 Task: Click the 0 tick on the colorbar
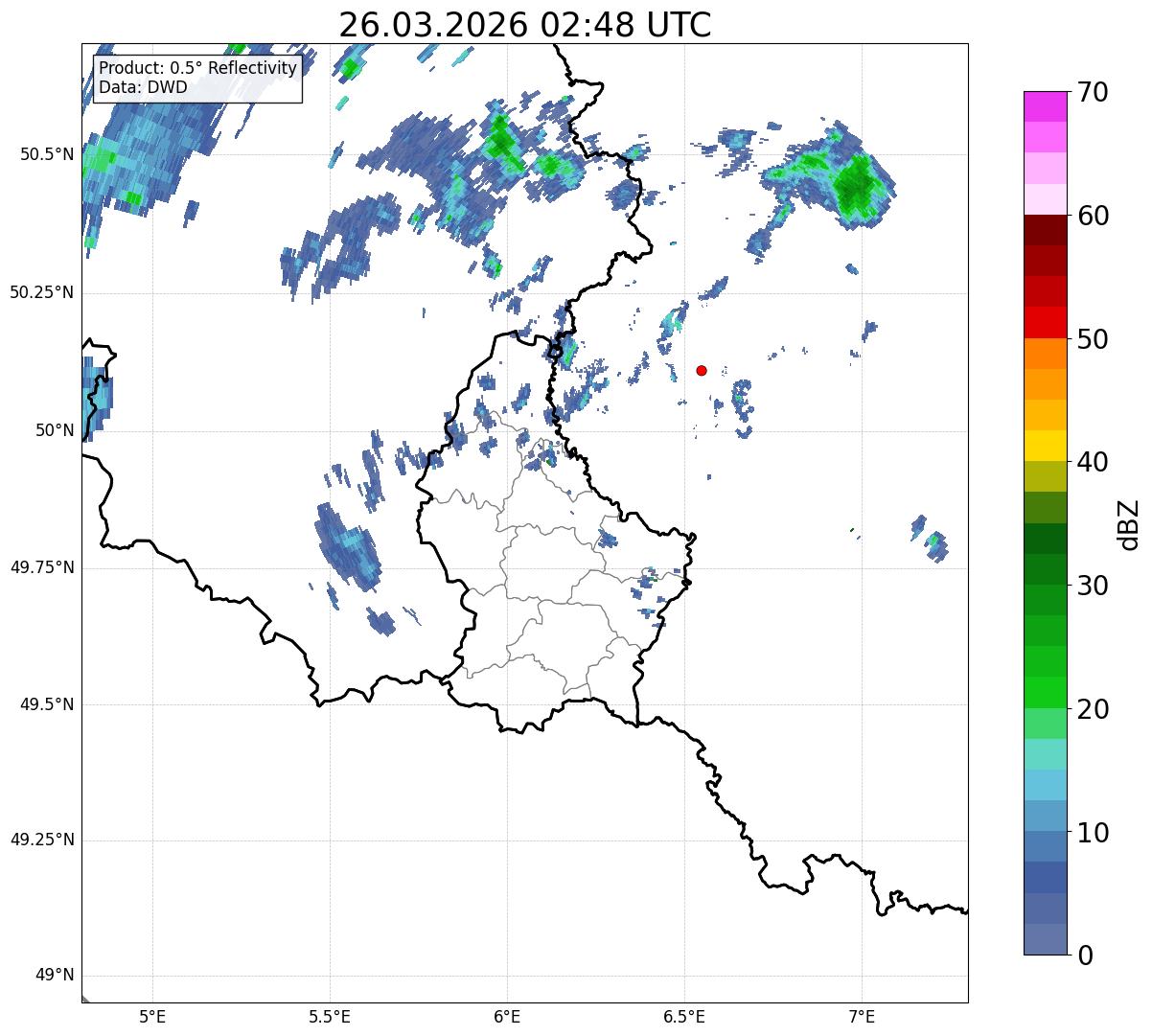coord(1084,955)
